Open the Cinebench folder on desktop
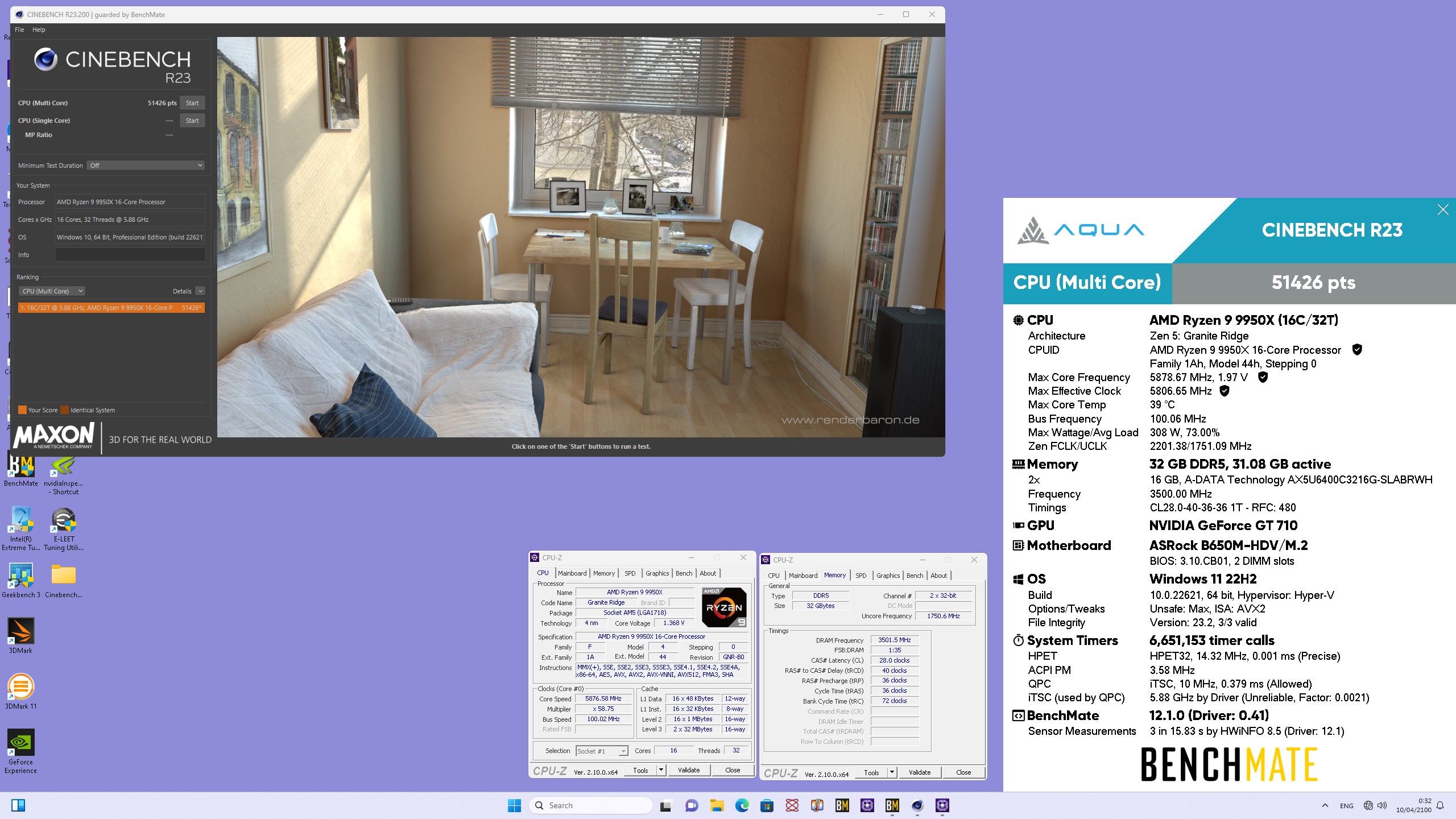This screenshot has height=819, width=1456. [63, 580]
